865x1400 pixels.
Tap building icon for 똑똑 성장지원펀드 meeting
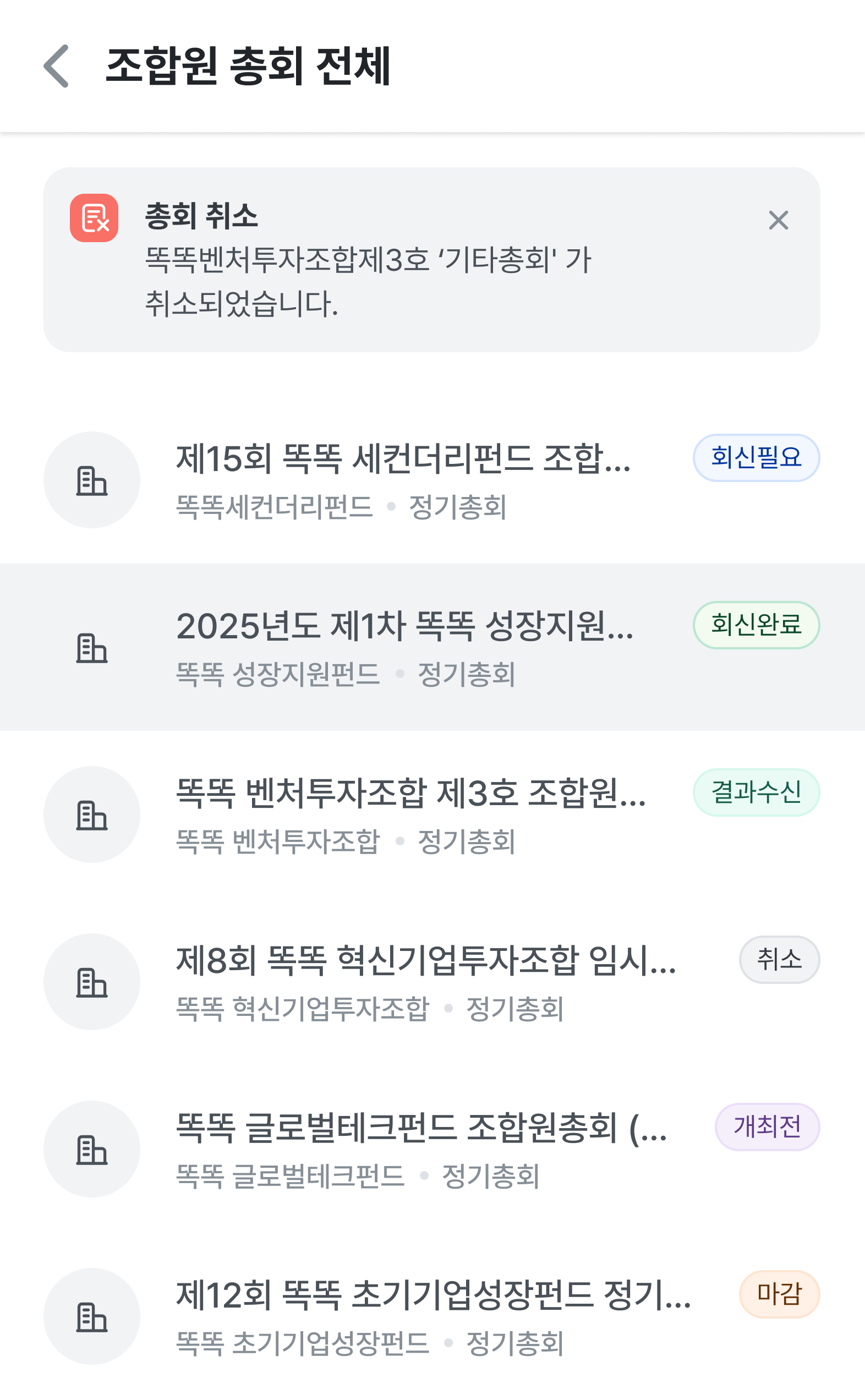click(x=92, y=647)
